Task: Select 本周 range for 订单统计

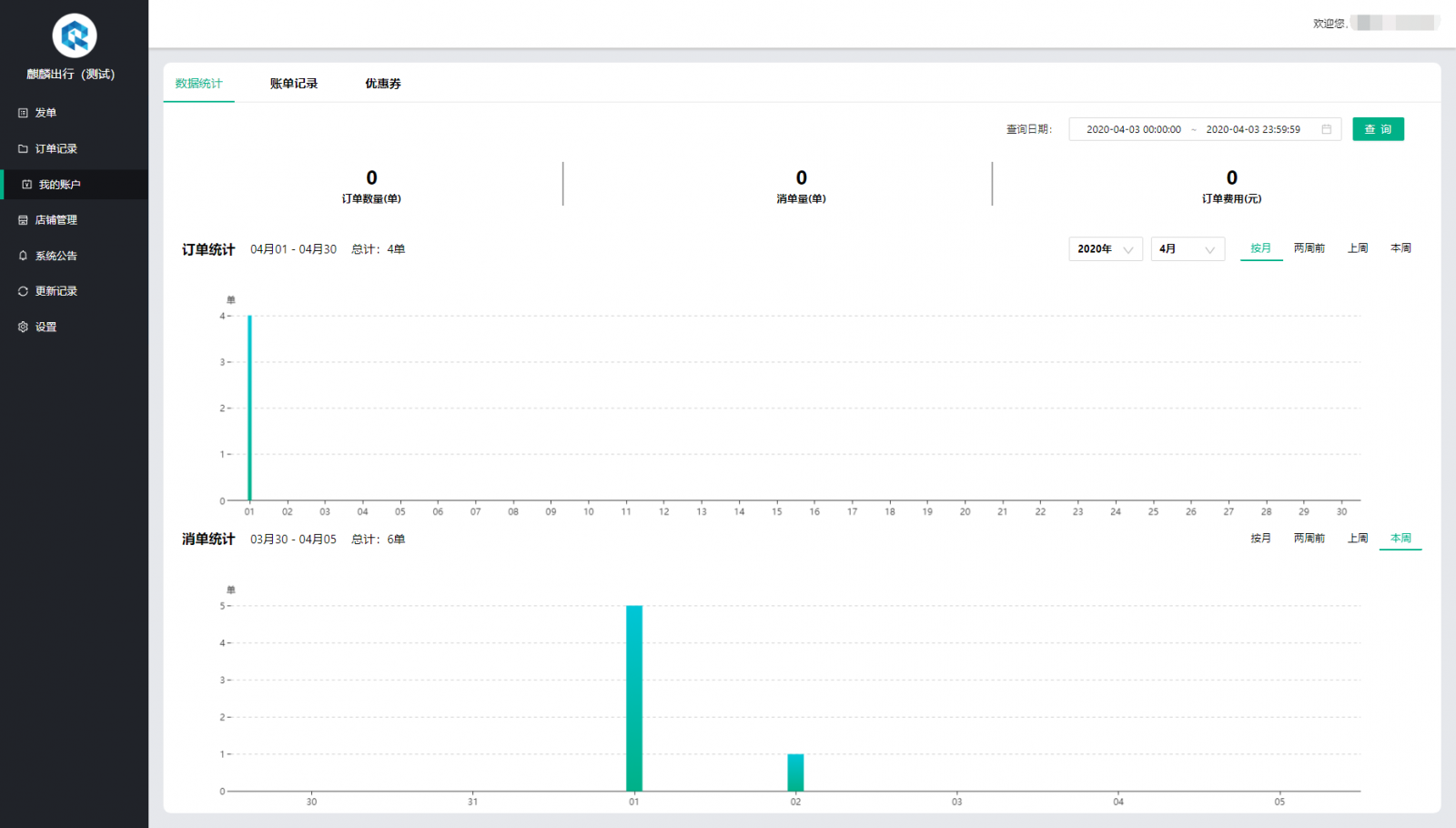Action: [1400, 248]
